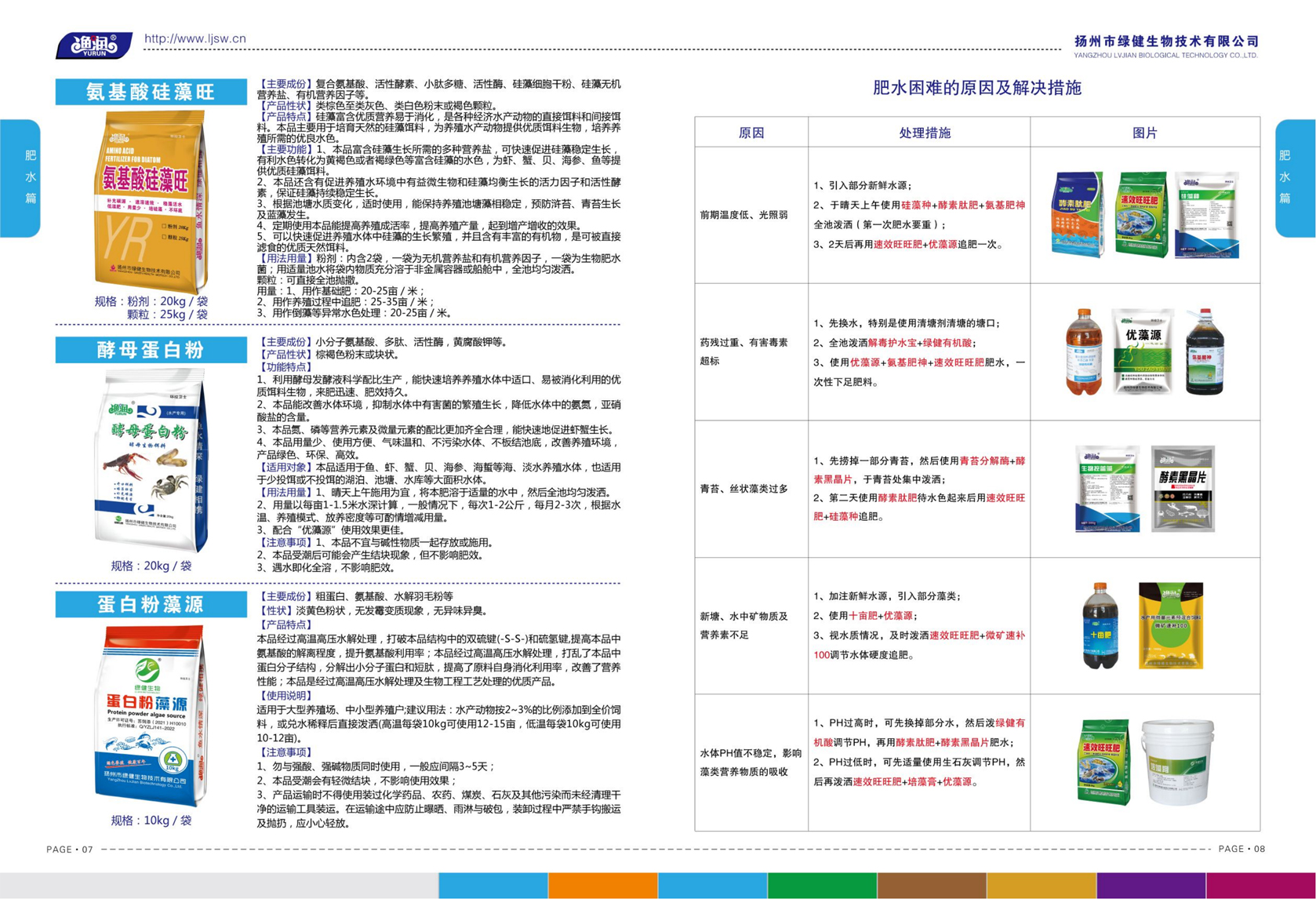Click the 【功能特点】 label under 酵母蛋白粉
Image resolution: width=1316 pixels, height=899 pixels.
click(285, 367)
